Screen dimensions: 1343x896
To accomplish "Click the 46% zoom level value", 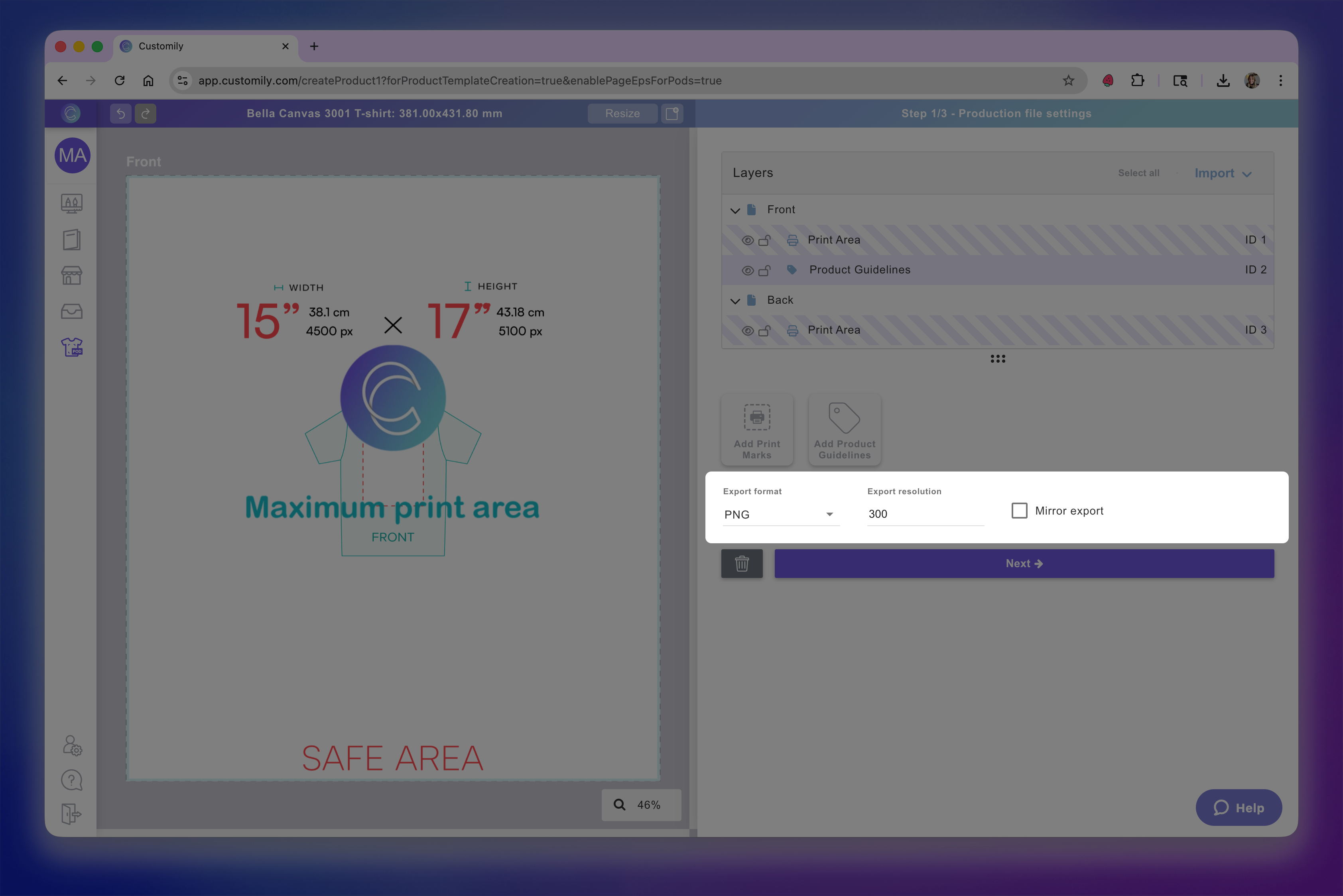I will (x=648, y=805).
